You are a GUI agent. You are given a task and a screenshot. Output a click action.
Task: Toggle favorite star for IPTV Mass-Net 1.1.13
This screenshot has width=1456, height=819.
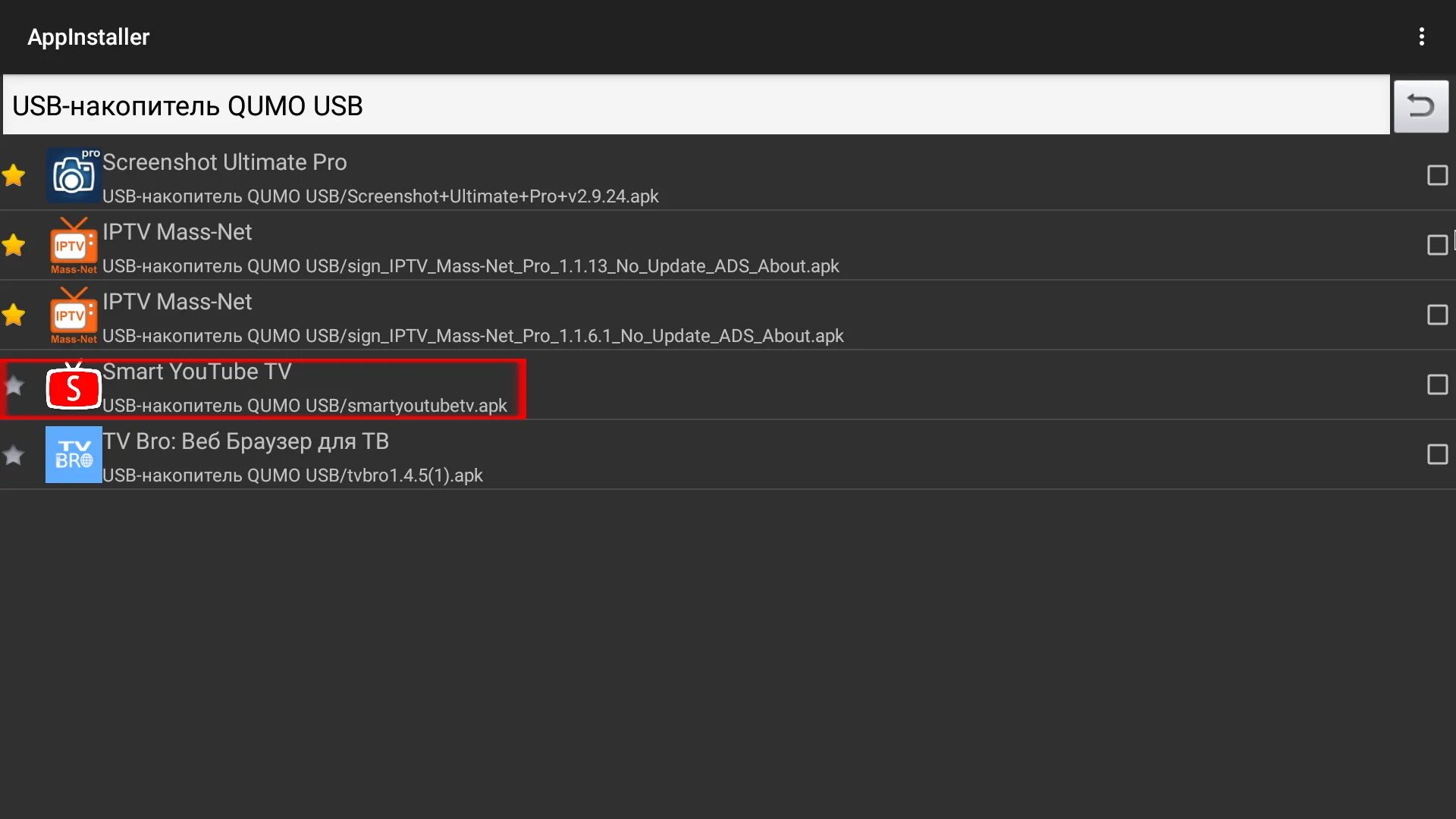[14, 245]
